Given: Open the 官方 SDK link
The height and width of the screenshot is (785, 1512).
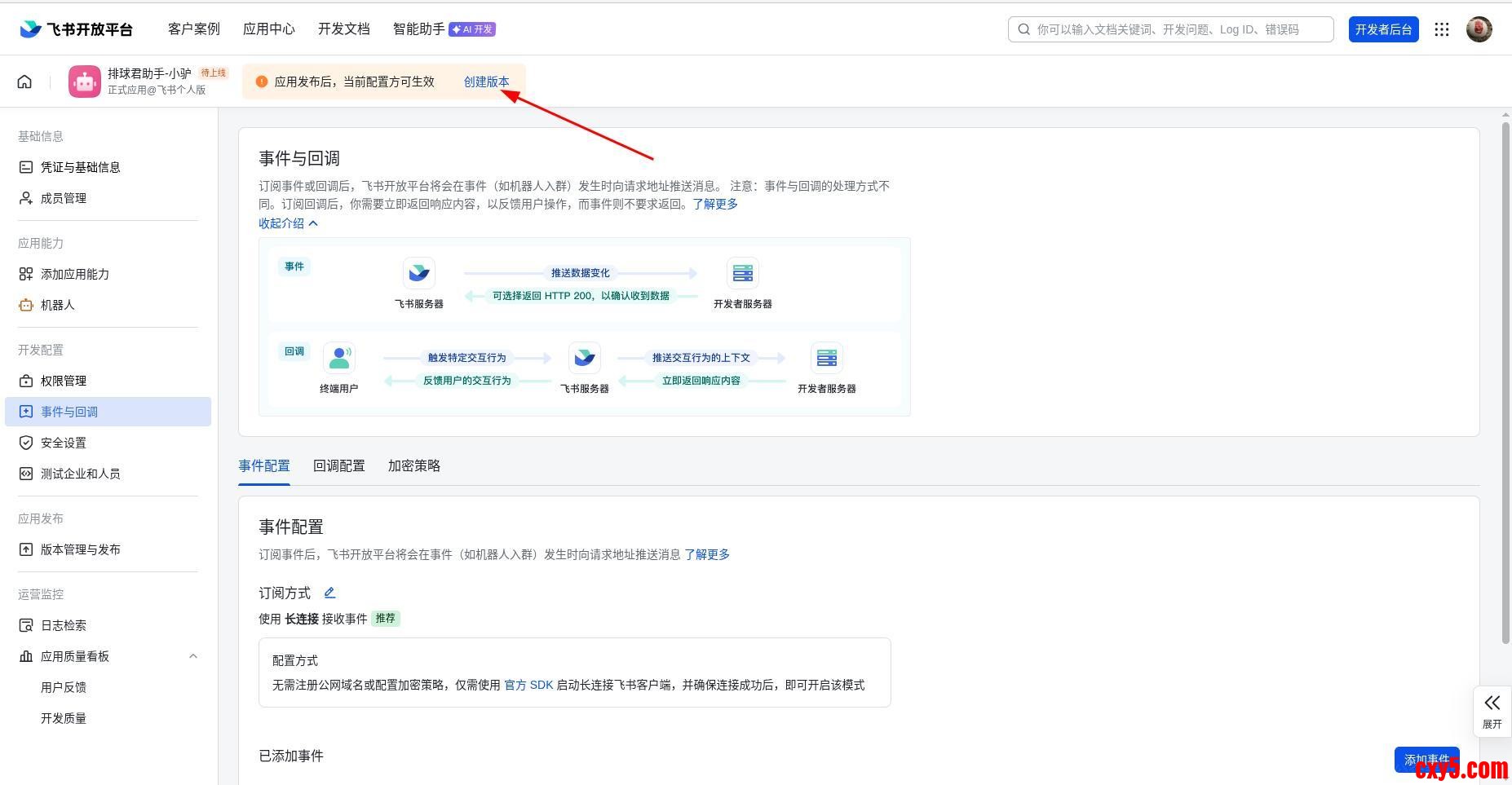Looking at the screenshot, I should tap(528, 685).
